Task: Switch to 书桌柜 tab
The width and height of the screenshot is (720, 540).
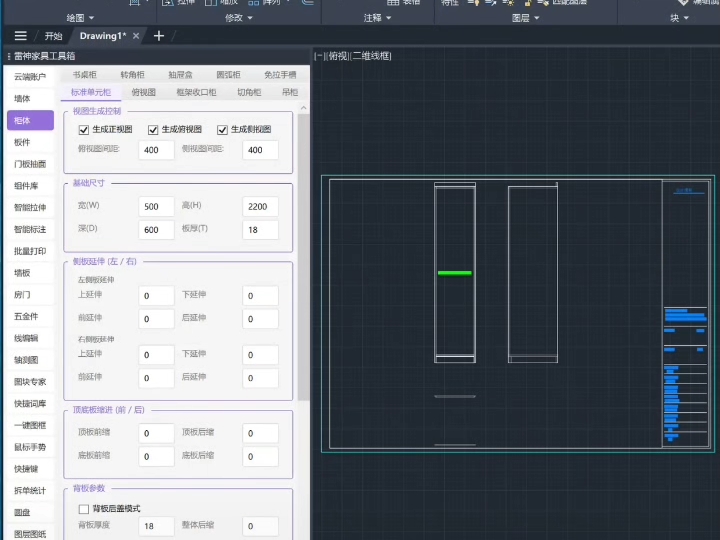Action: [84, 75]
